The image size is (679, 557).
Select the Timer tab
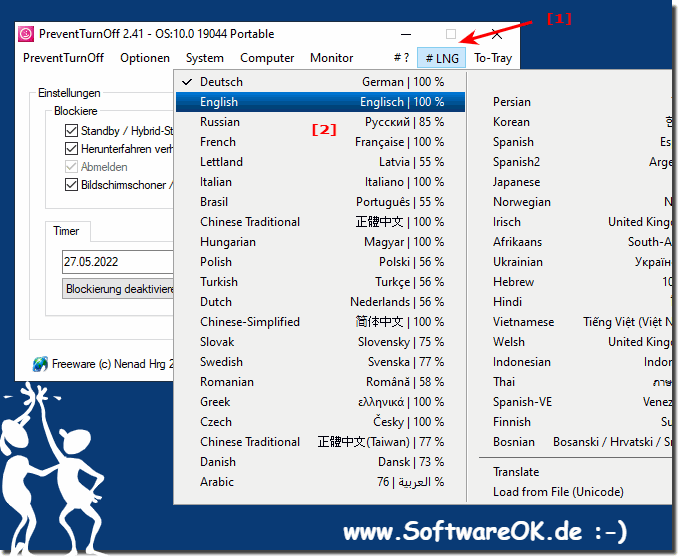67,231
